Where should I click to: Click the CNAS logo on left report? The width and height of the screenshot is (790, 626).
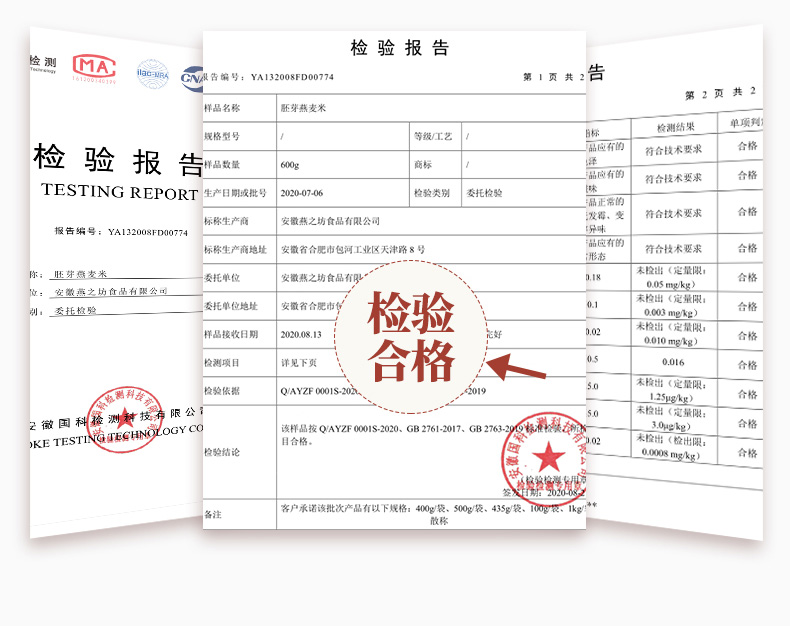click(x=192, y=79)
